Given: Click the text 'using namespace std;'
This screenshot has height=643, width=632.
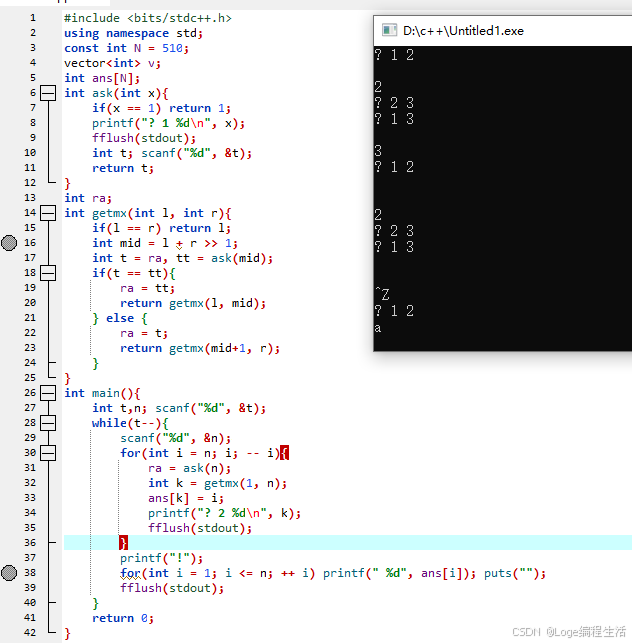Looking at the screenshot, I should 133,33.
